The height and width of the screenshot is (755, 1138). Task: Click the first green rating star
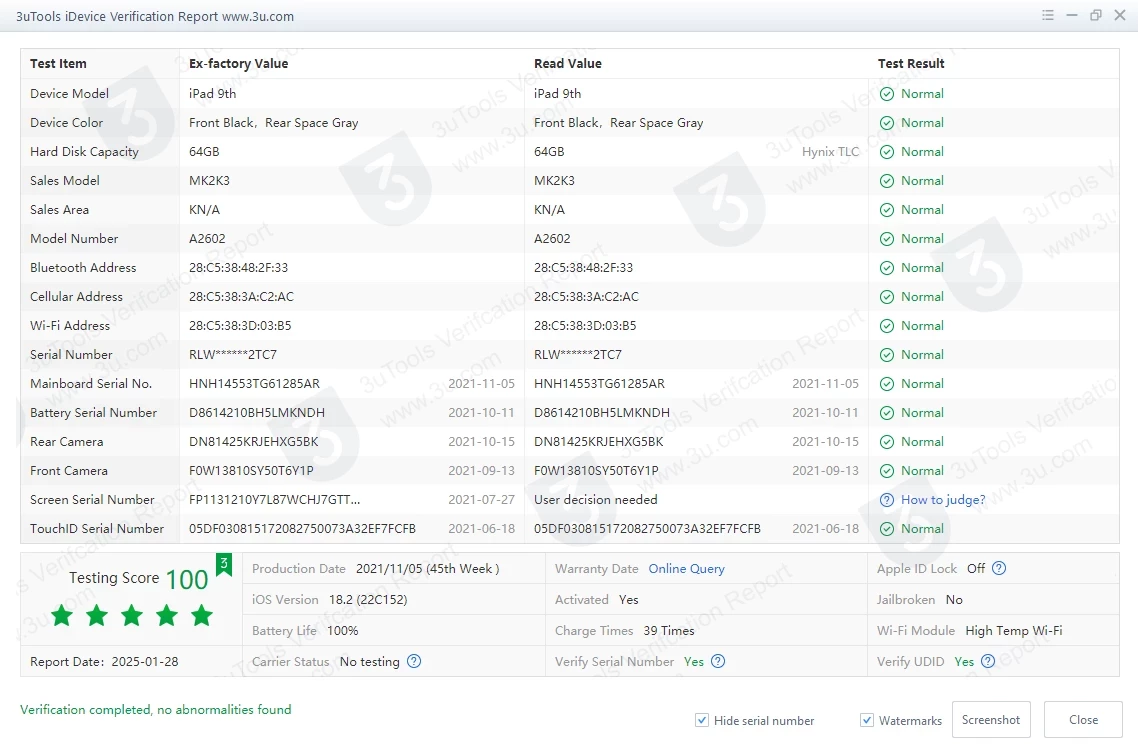(x=62, y=616)
